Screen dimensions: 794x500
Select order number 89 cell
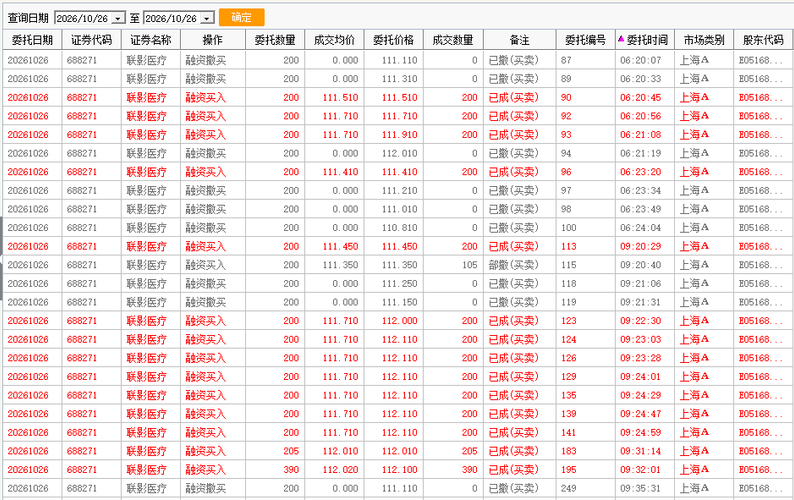[586, 79]
